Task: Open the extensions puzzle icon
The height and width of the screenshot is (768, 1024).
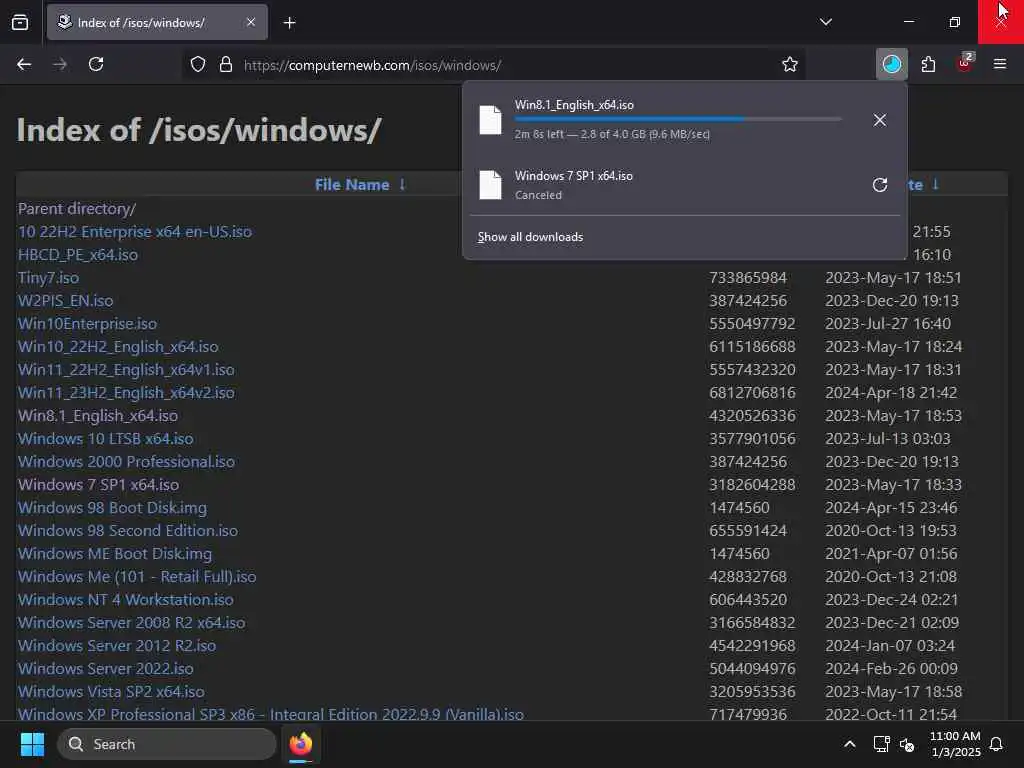Action: [x=928, y=65]
